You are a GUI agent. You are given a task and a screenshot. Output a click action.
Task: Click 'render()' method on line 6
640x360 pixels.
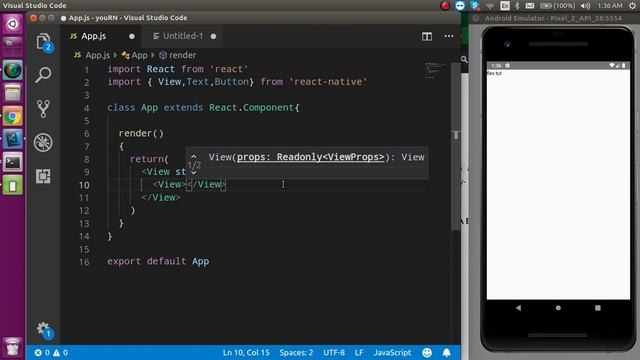[141, 133]
